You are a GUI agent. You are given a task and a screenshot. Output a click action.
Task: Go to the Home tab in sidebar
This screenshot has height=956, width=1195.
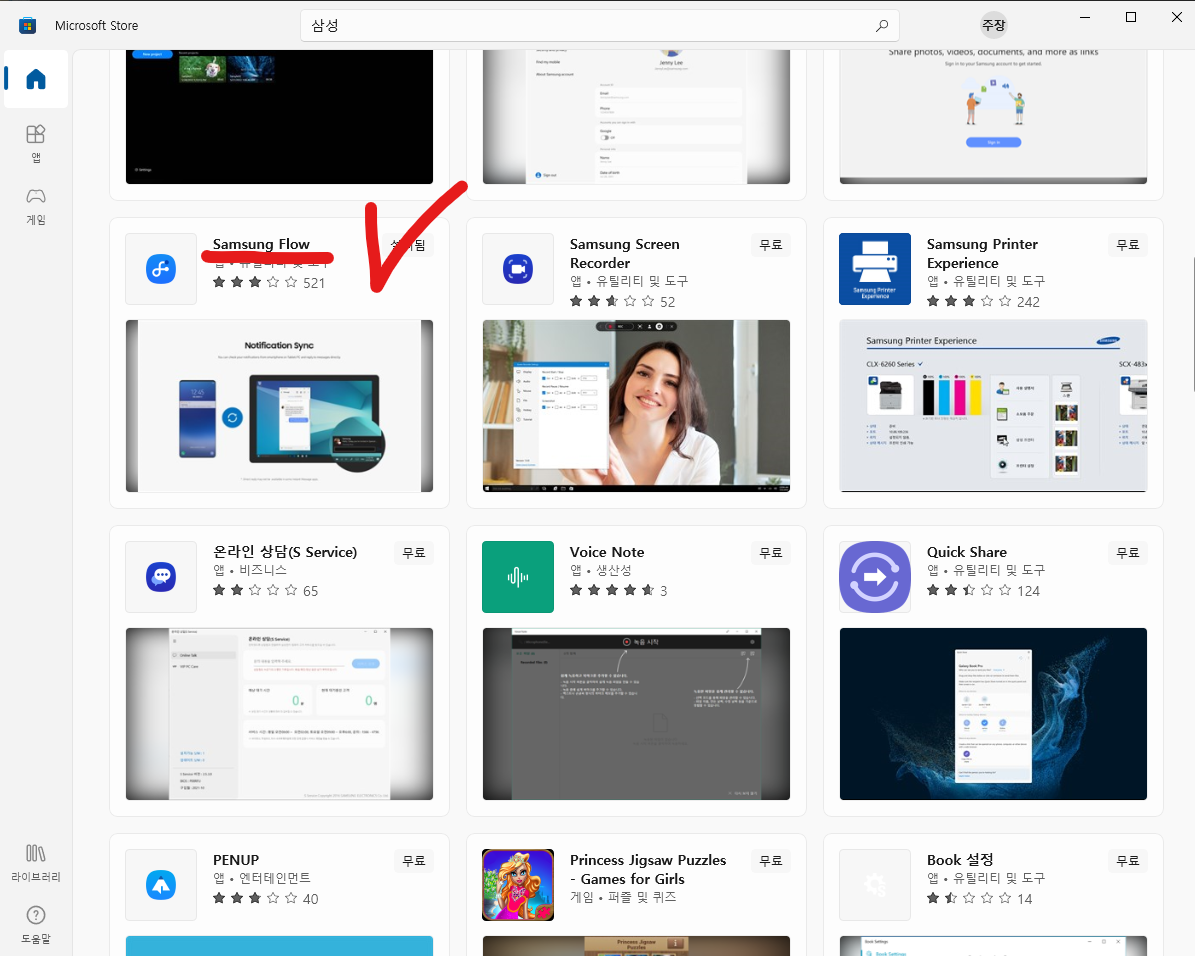click(x=36, y=79)
